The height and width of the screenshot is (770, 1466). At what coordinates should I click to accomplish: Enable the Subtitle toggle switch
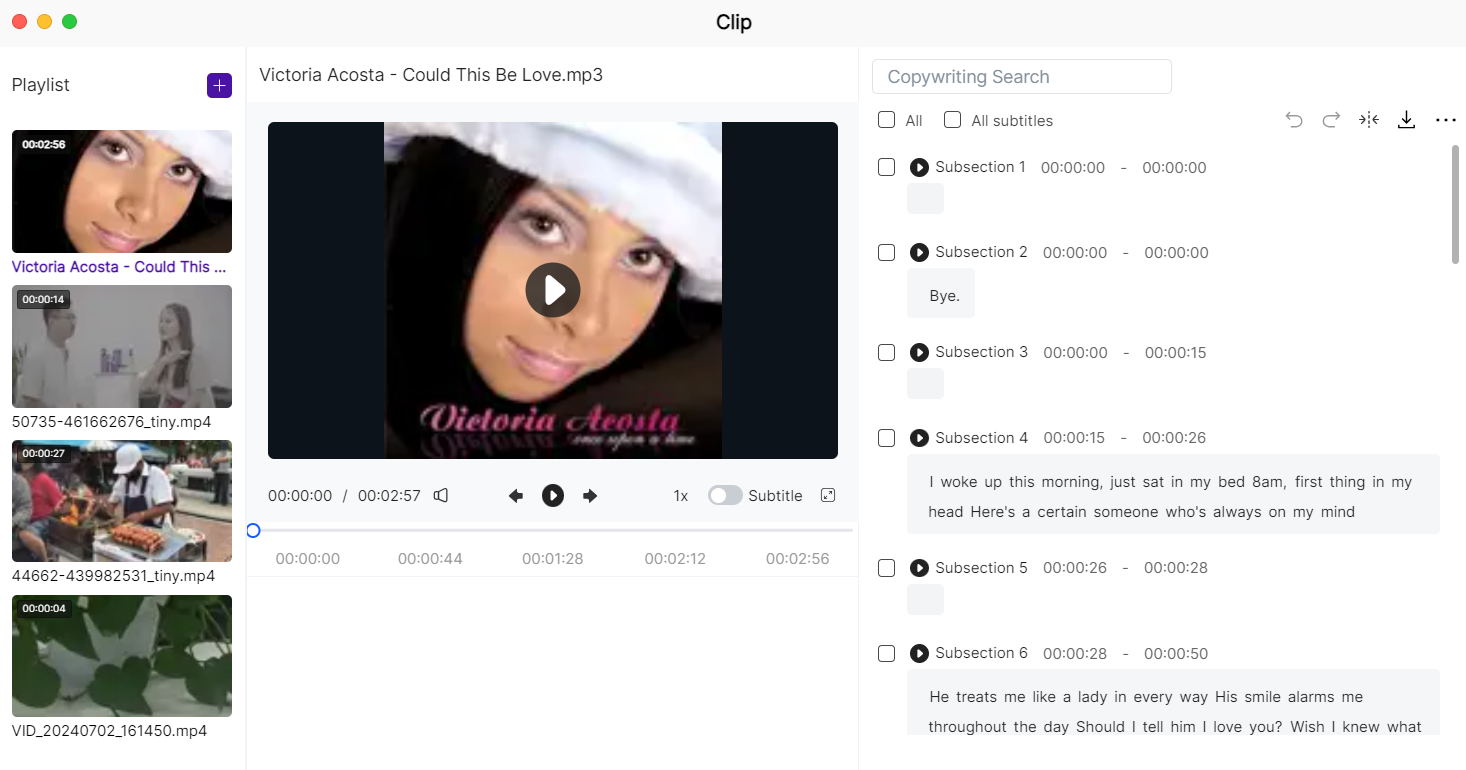coord(725,496)
